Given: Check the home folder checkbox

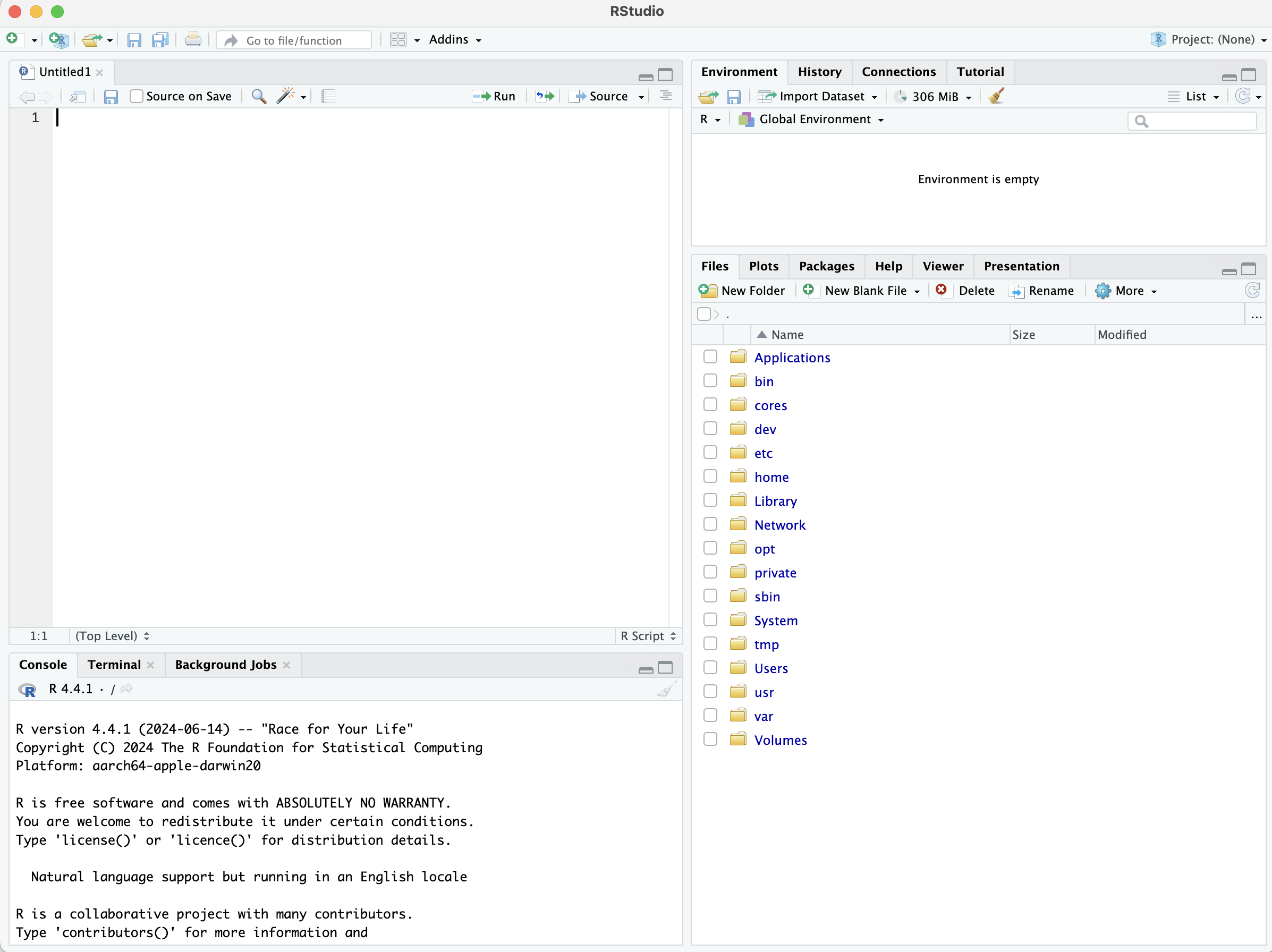Looking at the screenshot, I should point(710,477).
